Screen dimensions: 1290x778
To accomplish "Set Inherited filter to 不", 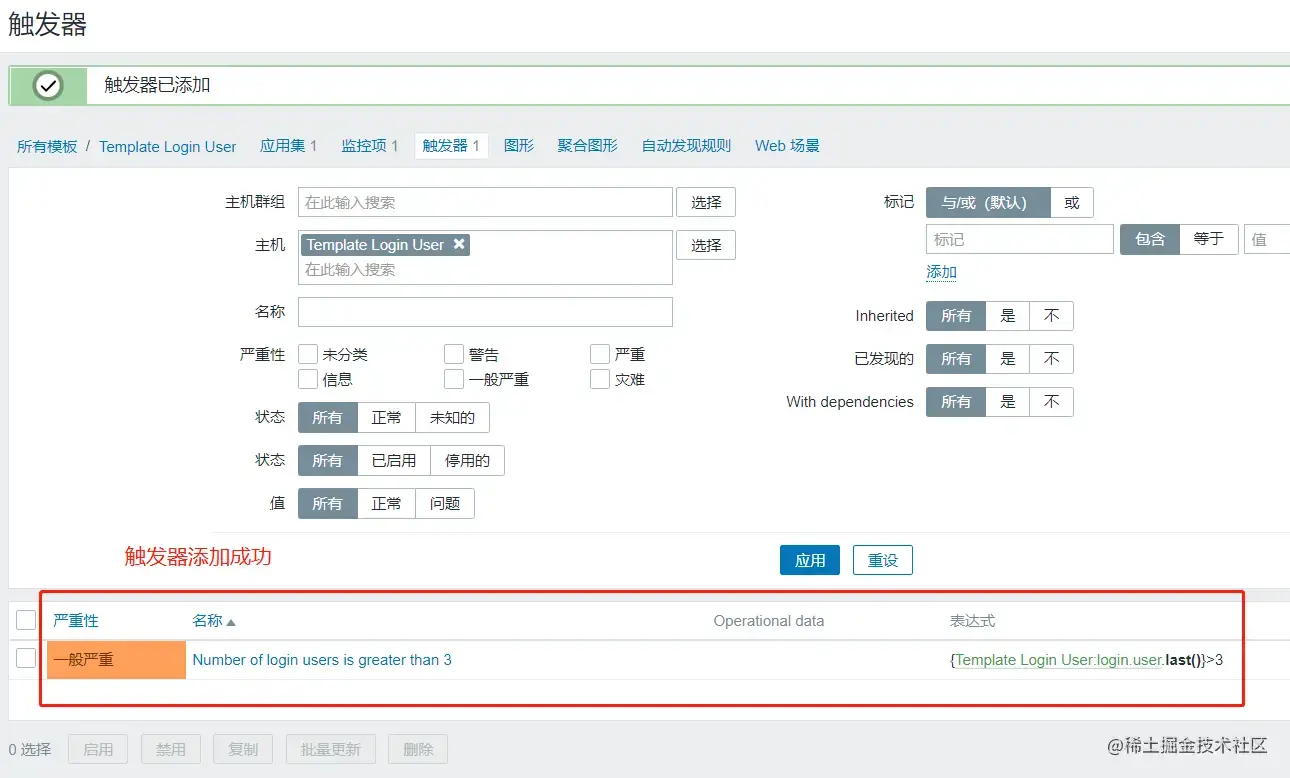I will pos(1052,316).
